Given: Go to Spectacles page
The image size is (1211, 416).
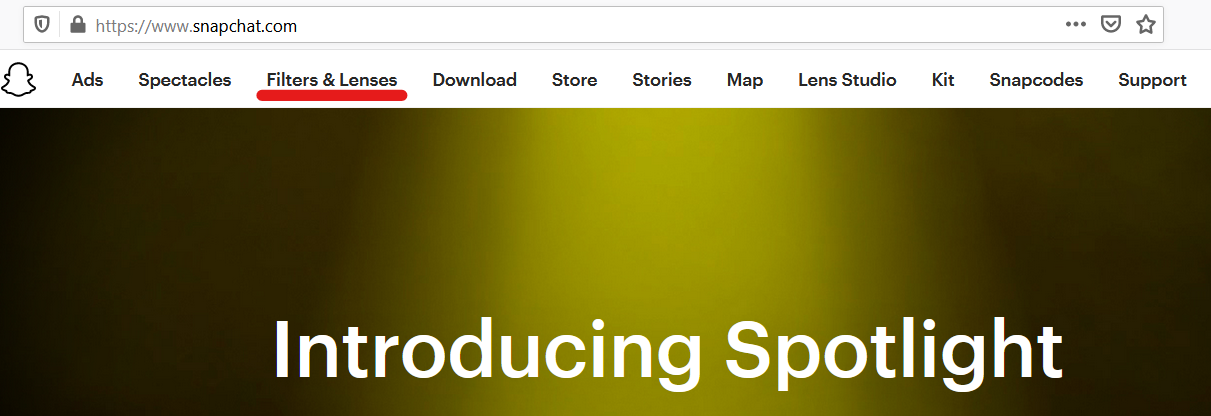Looking at the screenshot, I should 185,80.
